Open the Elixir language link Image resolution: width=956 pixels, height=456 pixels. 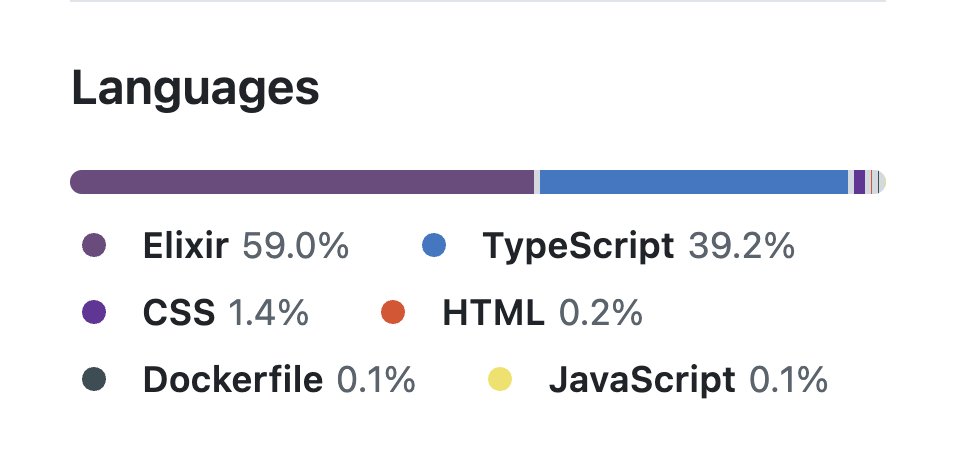click(215, 246)
